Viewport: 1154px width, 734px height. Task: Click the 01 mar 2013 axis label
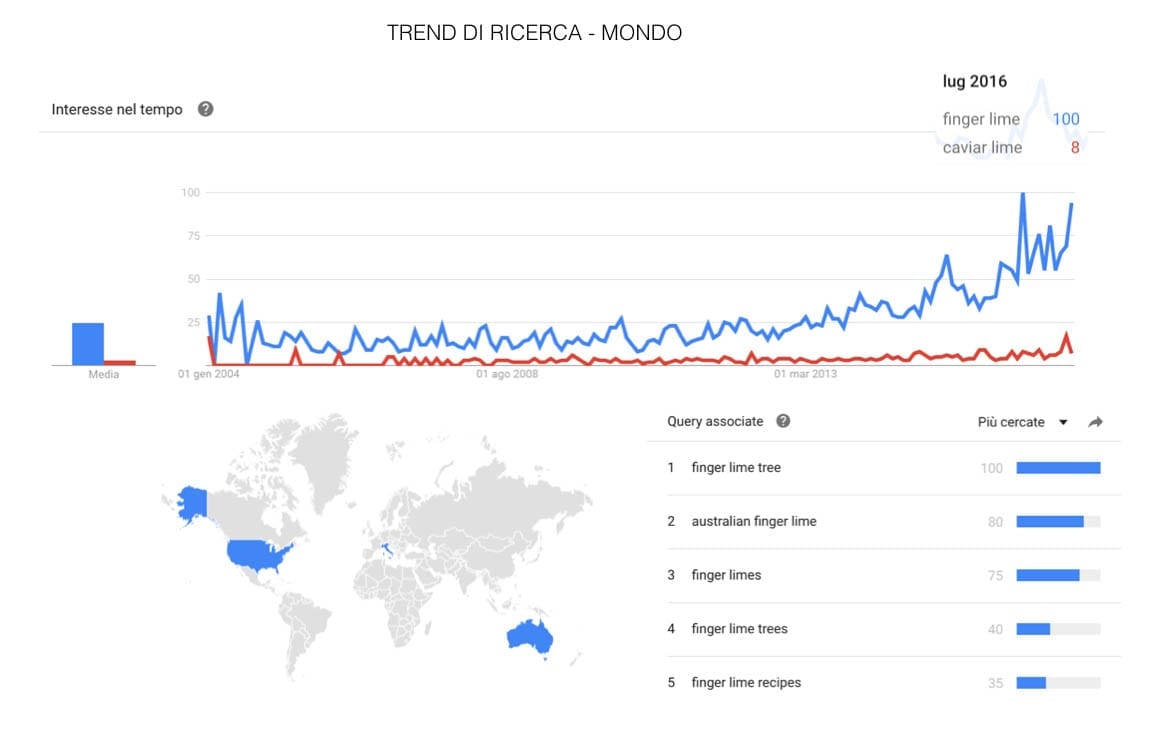[x=805, y=375]
